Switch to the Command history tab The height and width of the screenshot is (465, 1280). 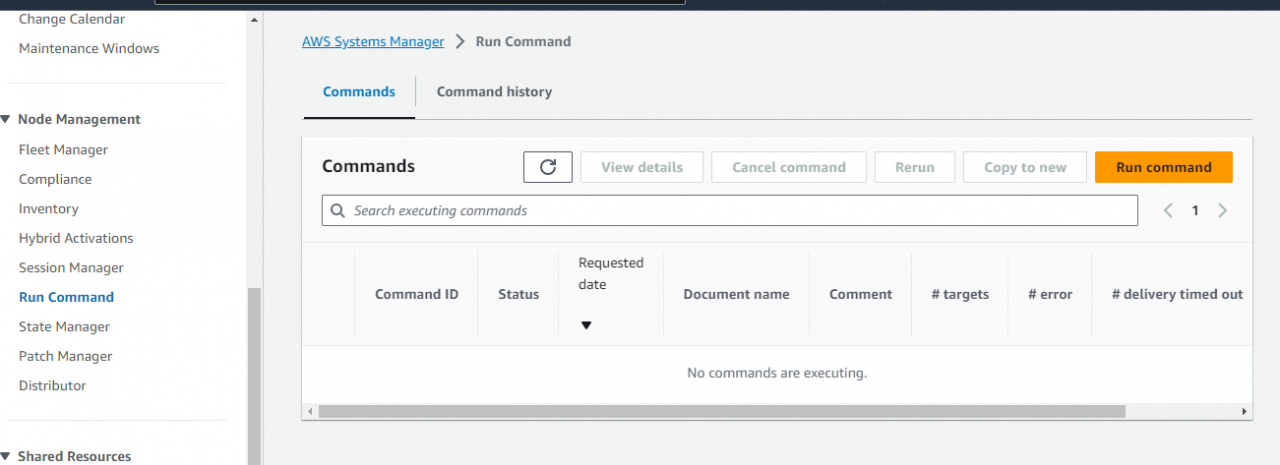point(494,92)
